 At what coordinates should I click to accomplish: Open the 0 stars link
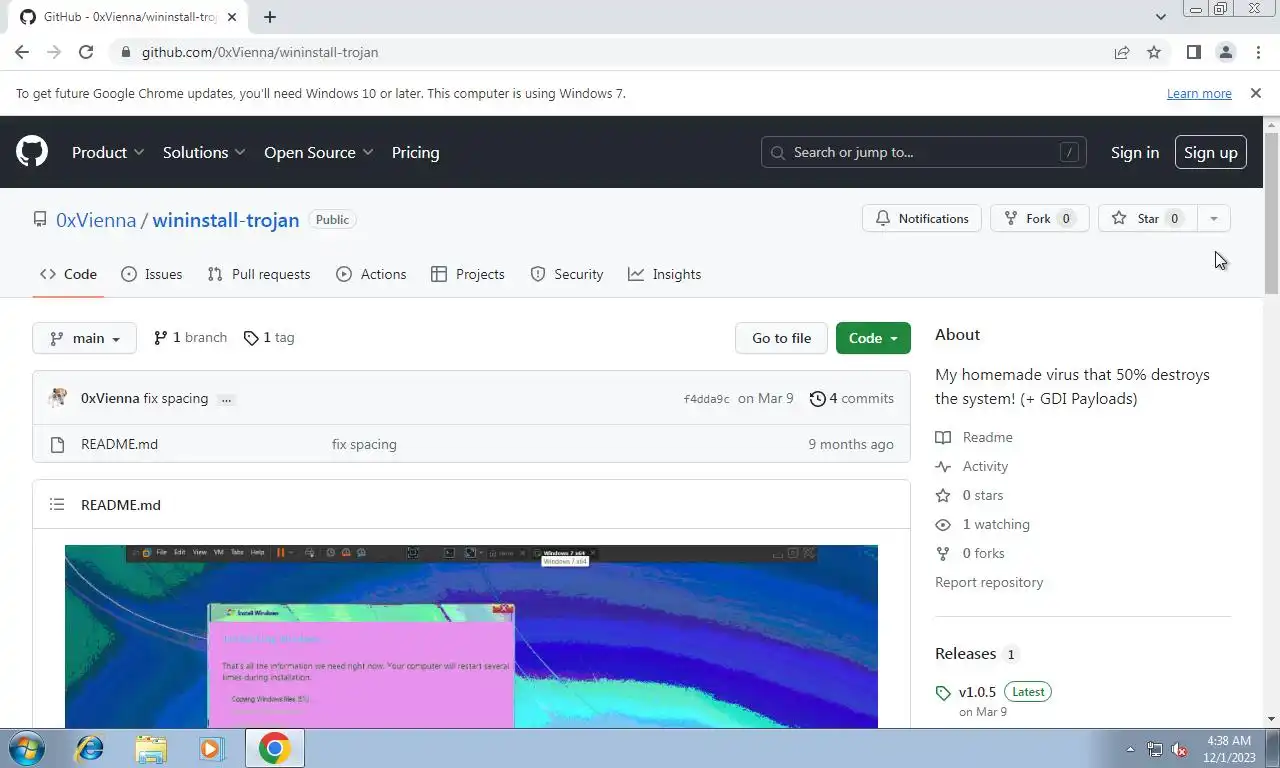969,495
